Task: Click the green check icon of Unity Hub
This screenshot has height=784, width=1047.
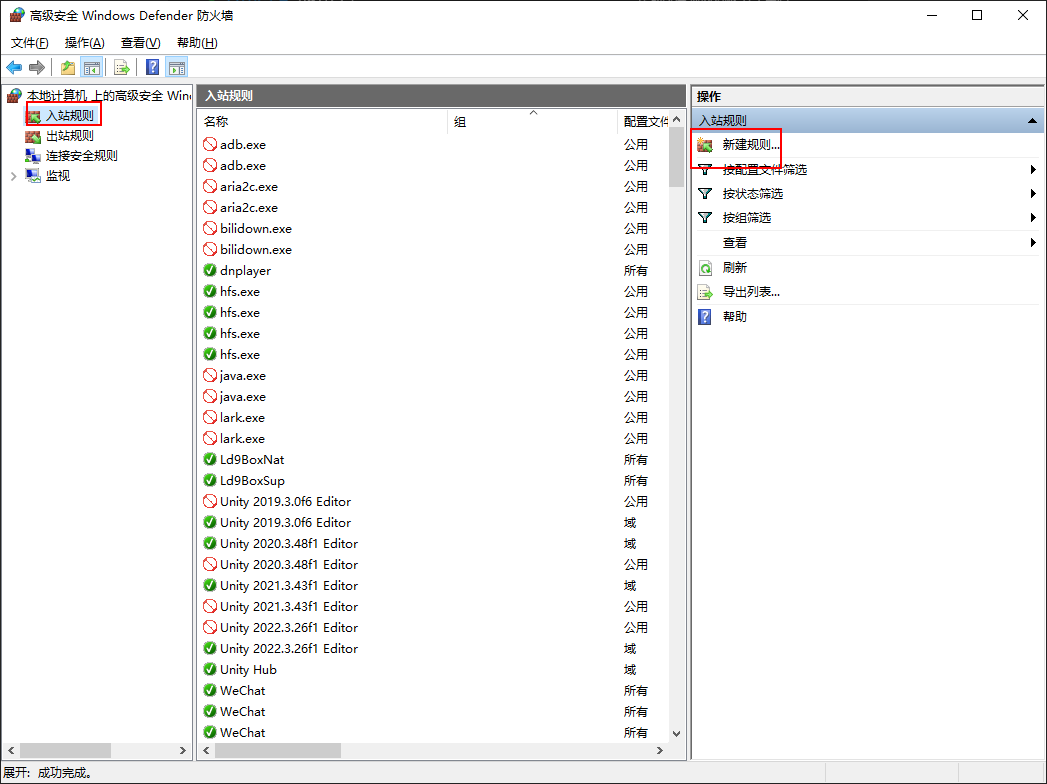Action: tap(210, 669)
